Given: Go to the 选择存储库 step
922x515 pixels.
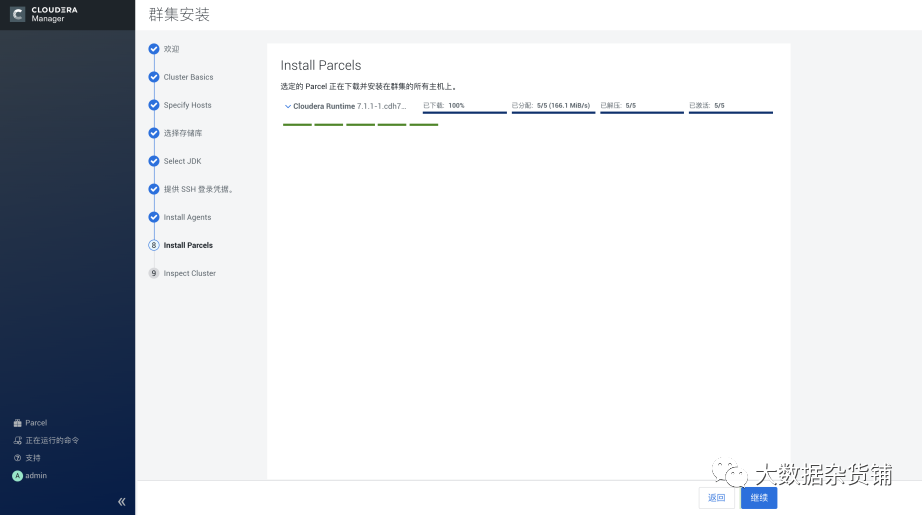Looking at the screenshot, I should coord(183,133).
